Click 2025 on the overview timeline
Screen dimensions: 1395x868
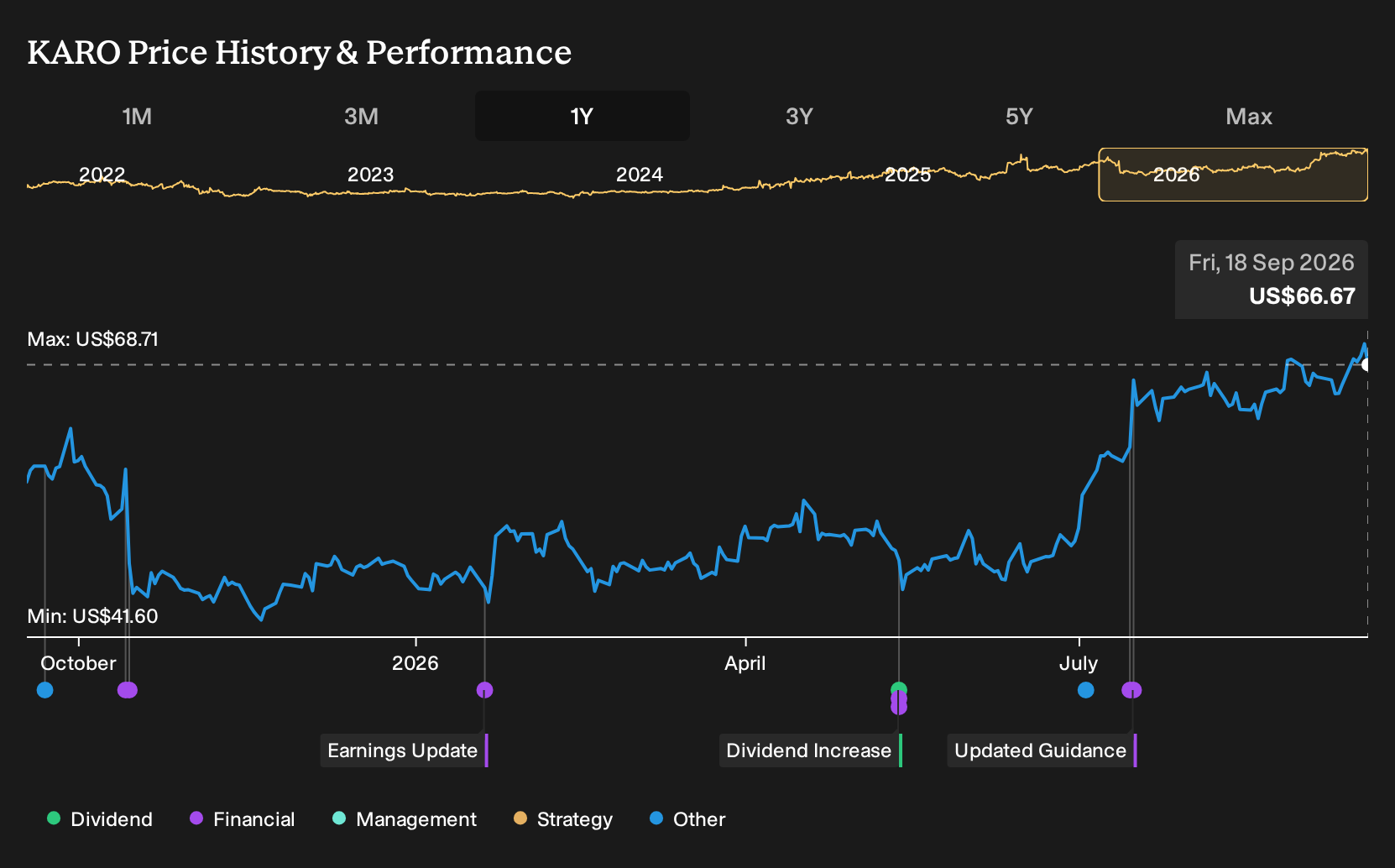pyautogui.click(x=908, y=175)
